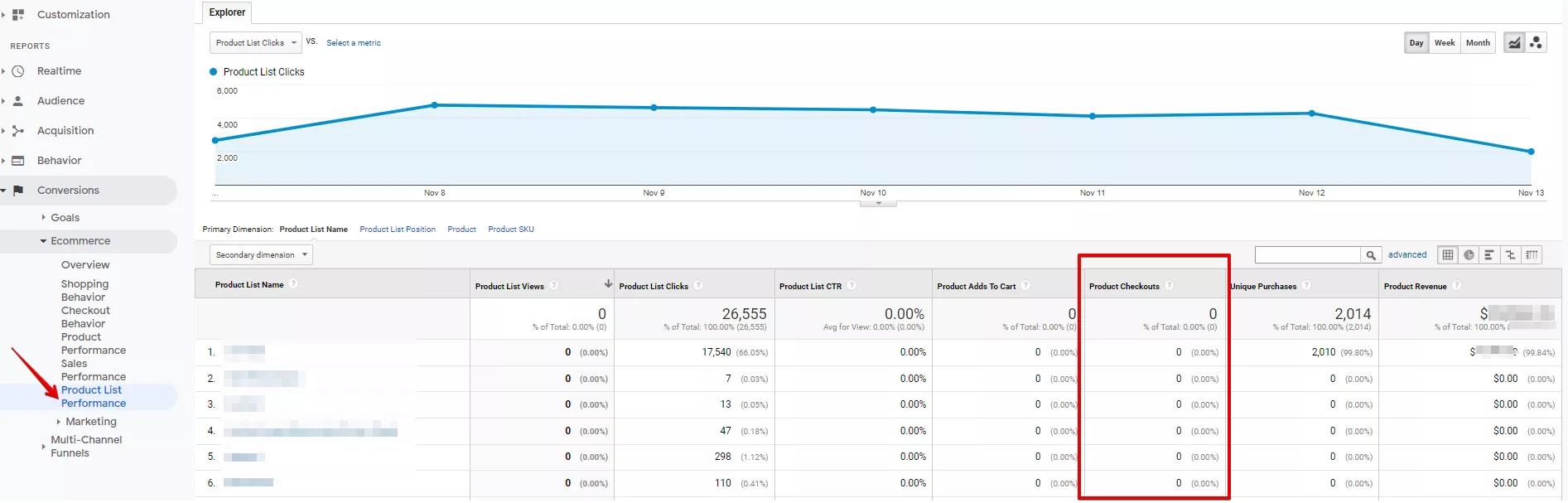Open Sales Performance report
1568x503 pixels.
(94, 370)
